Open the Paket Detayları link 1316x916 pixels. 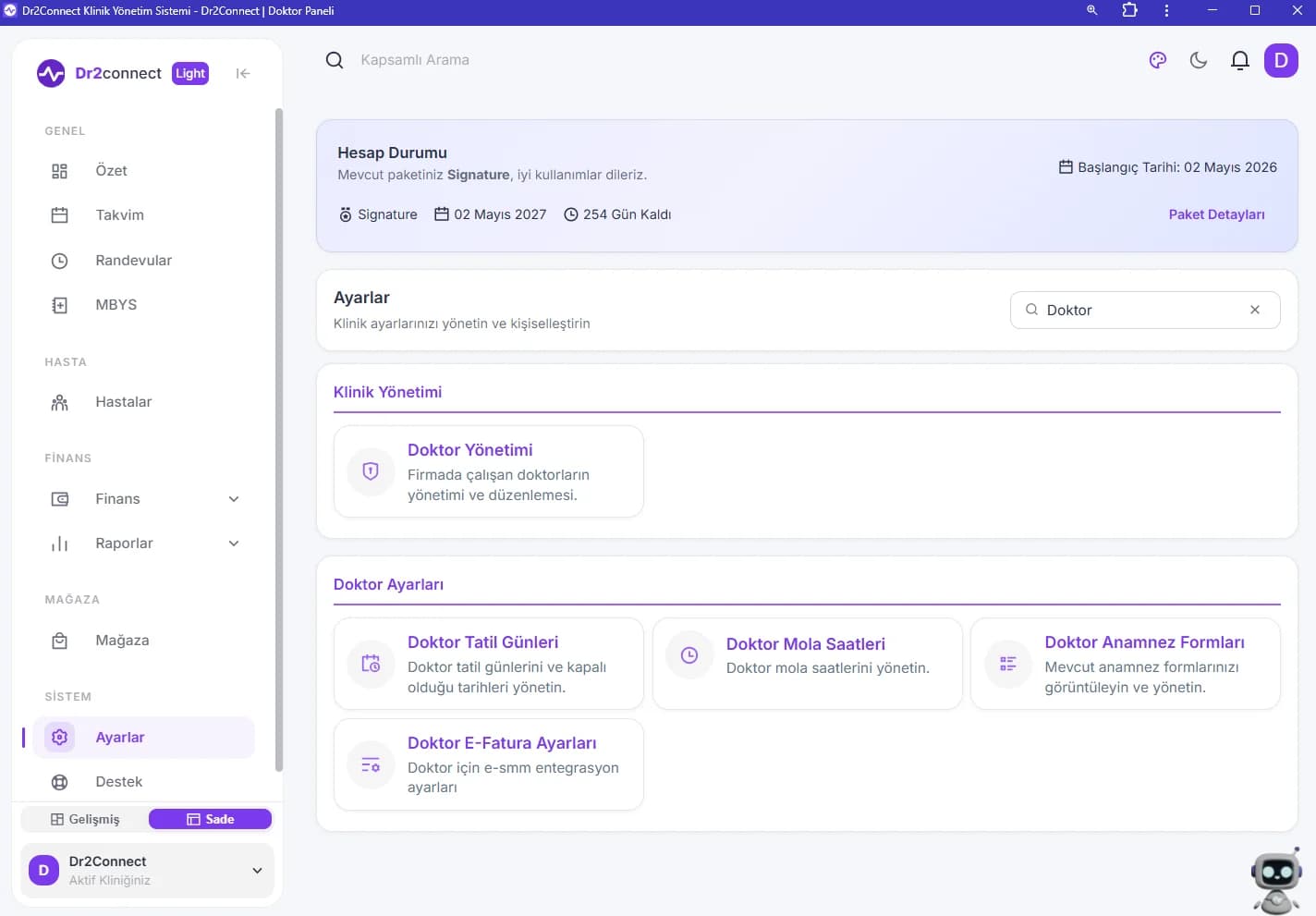tap(1216, 214)
